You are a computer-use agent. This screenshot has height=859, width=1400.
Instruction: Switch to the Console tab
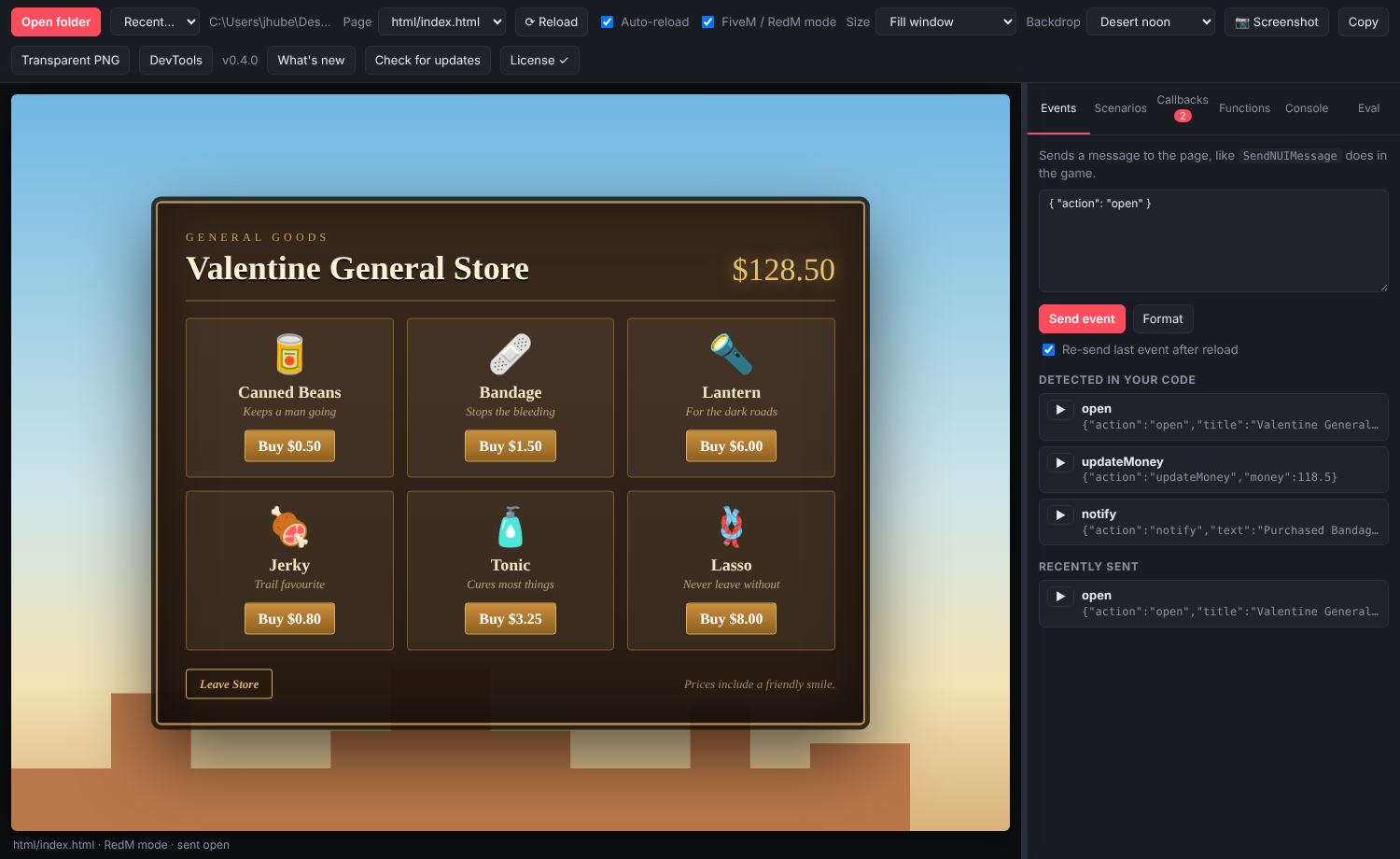[1307, 108]
